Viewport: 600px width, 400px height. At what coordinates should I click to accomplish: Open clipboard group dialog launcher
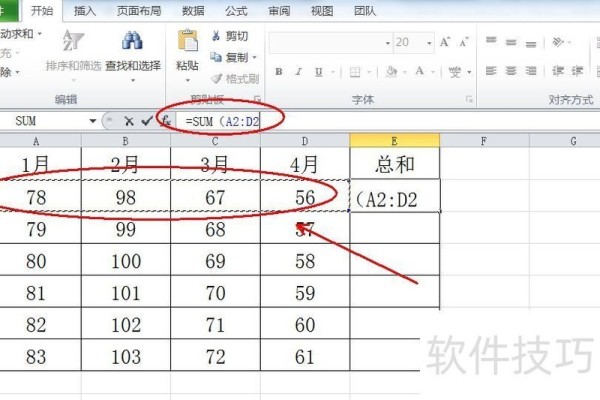click(257, 99)
